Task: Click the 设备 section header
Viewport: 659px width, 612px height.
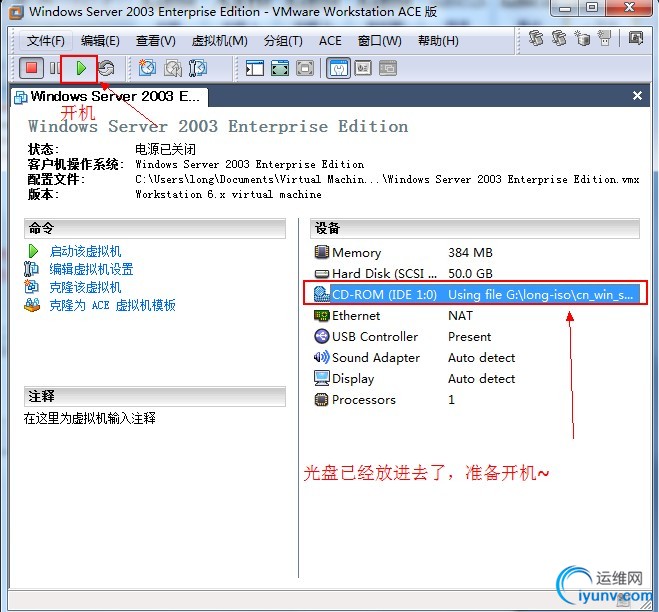Action: click(x=475, y=228)
